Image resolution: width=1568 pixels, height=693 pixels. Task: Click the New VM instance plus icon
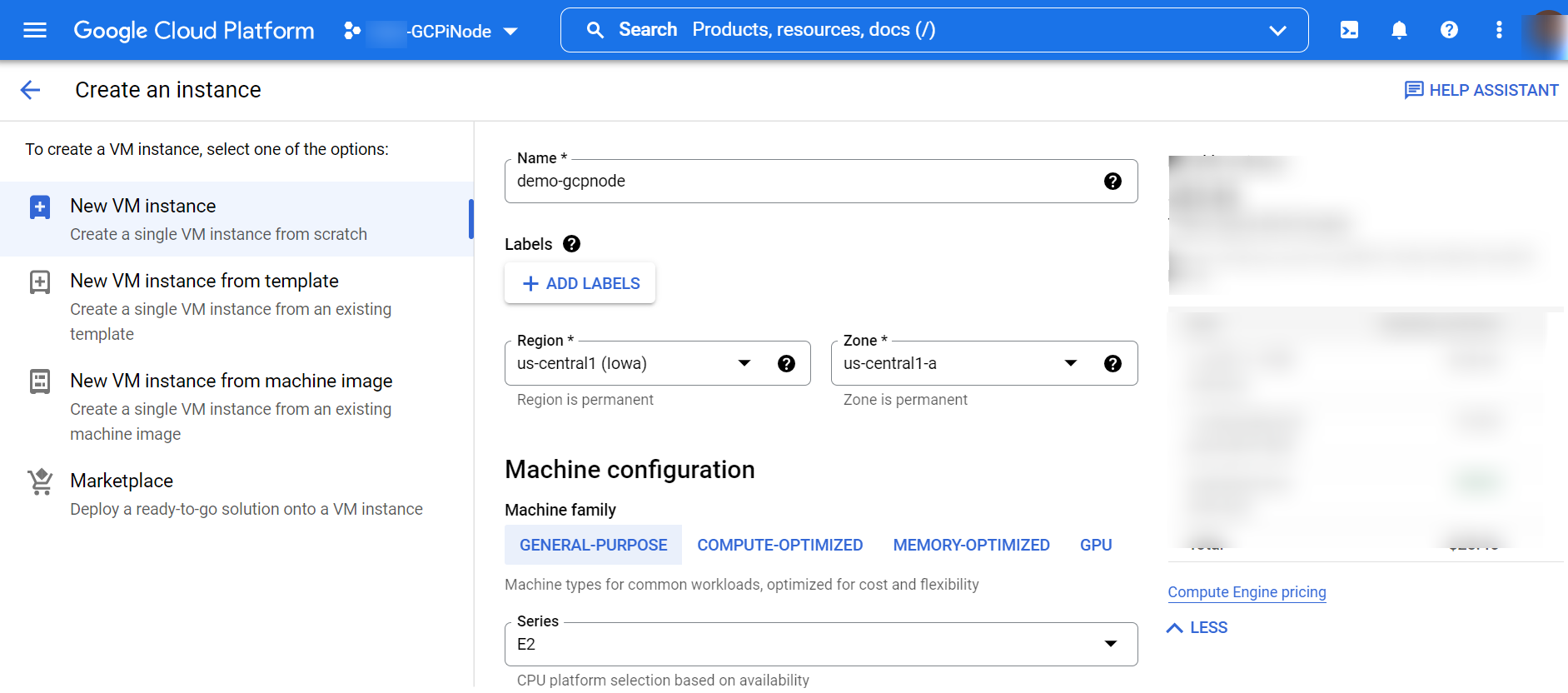(x=40, y=207)
